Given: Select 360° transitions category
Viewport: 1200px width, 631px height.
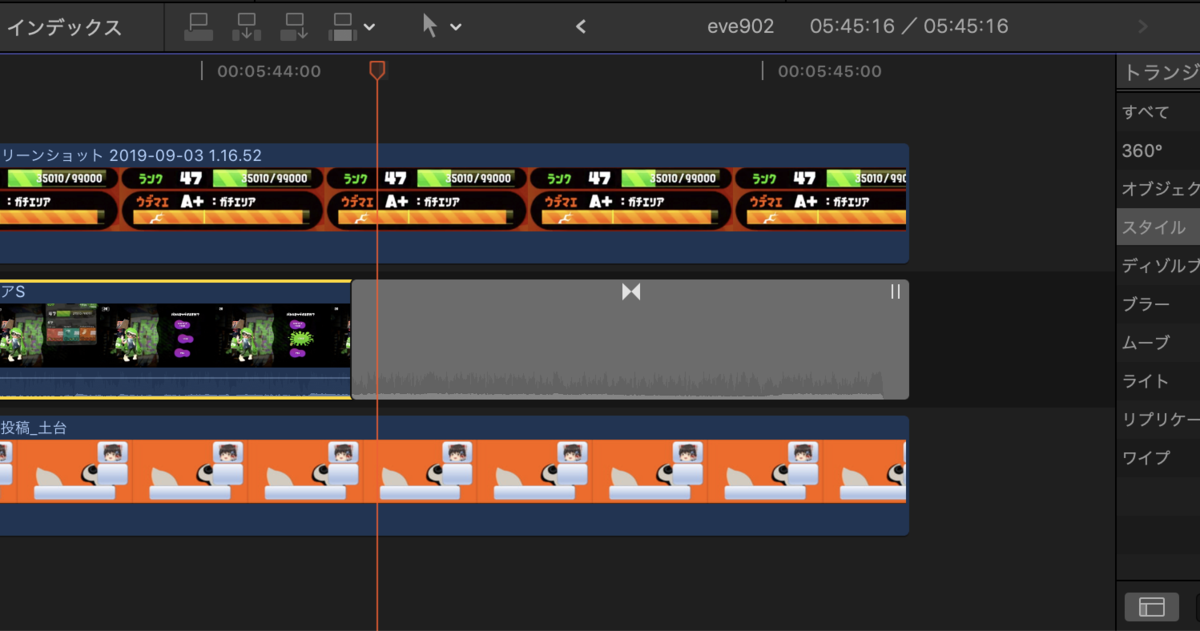Looking at the screenshot, I should [x=1142, y=151].
